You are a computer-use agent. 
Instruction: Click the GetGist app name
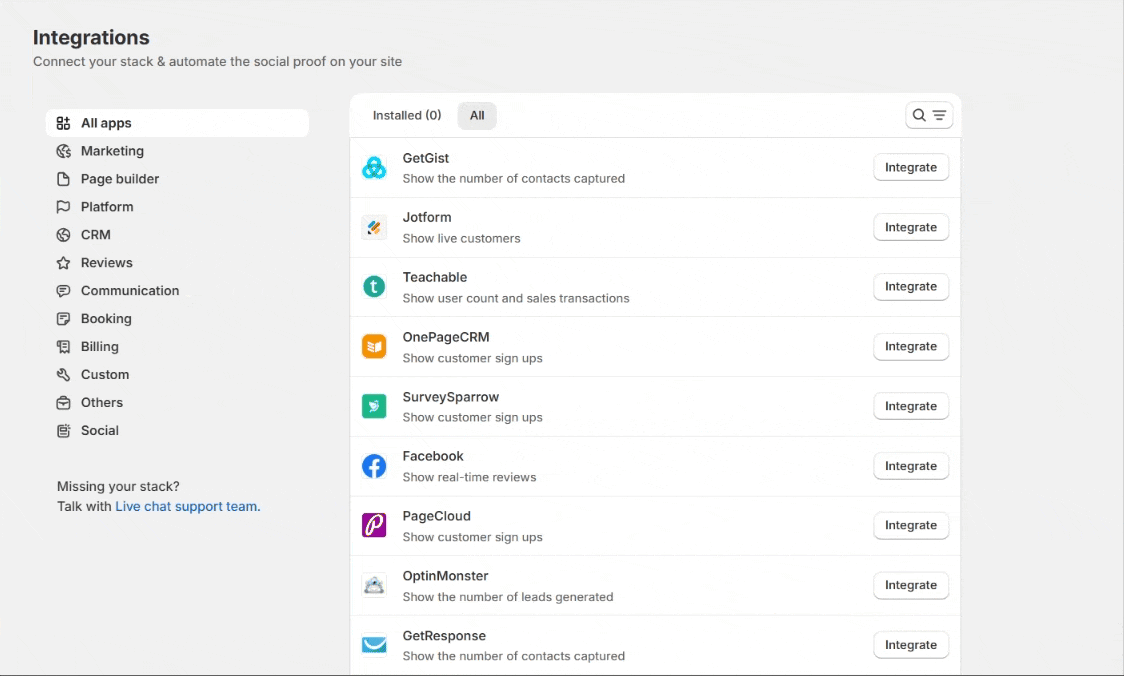[x=426, y=158]
